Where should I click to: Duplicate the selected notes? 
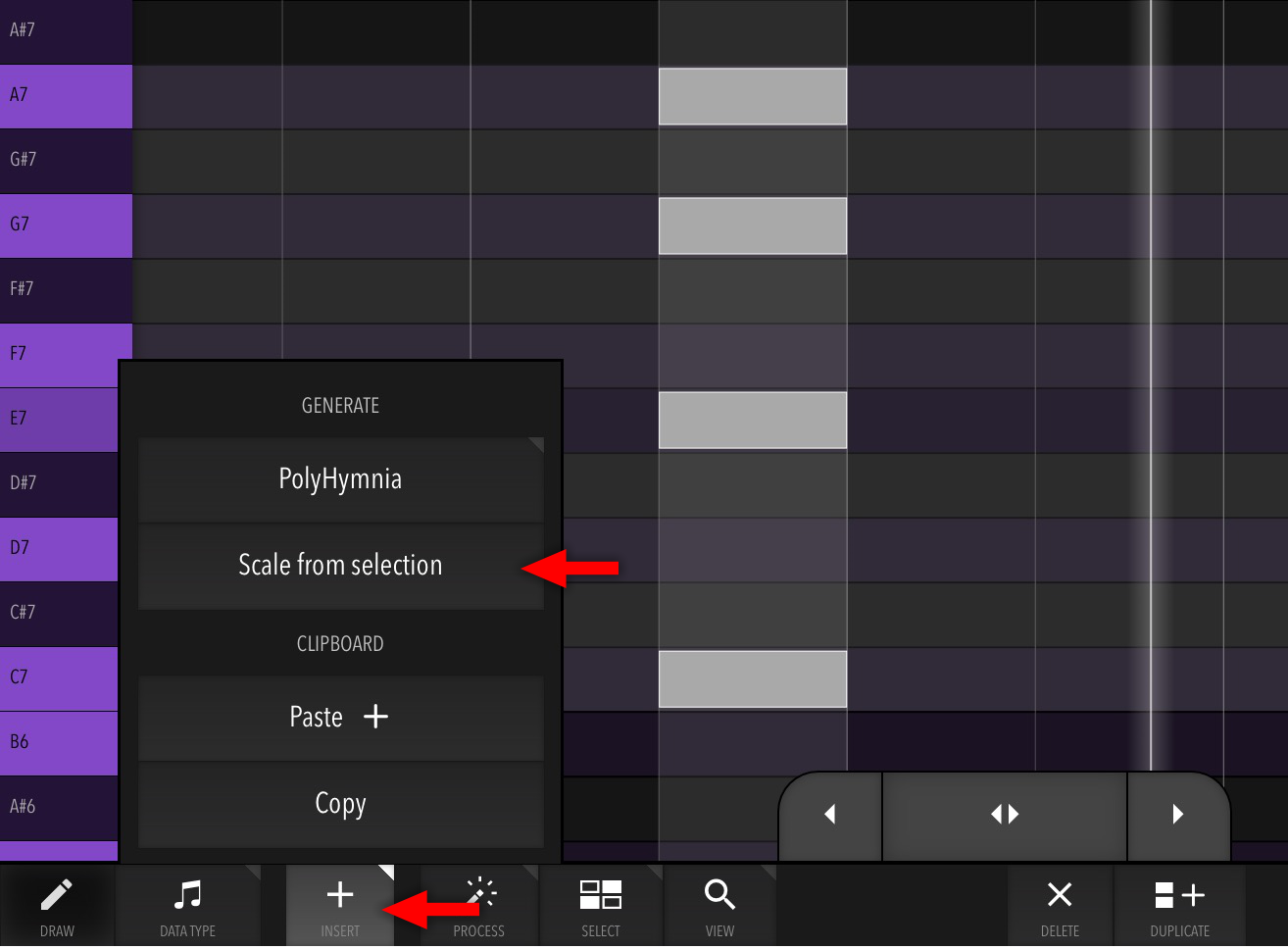pyautogui.click(x=1179, y=906)
